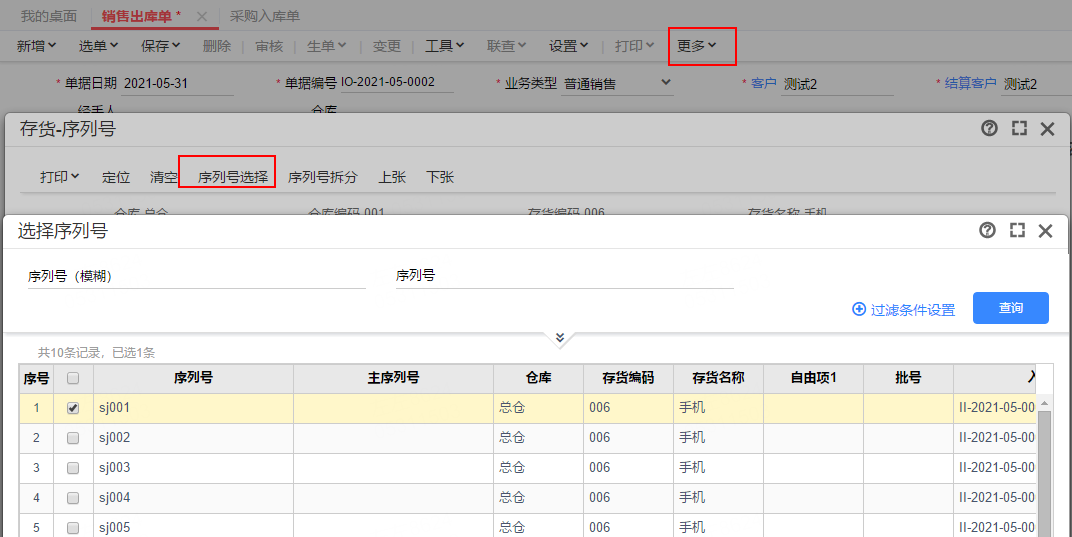The width and height of the screenshot is (1072, 537).
Task: Maximize the 选择序列号 dialog
Action: [x=1017, y=231]
